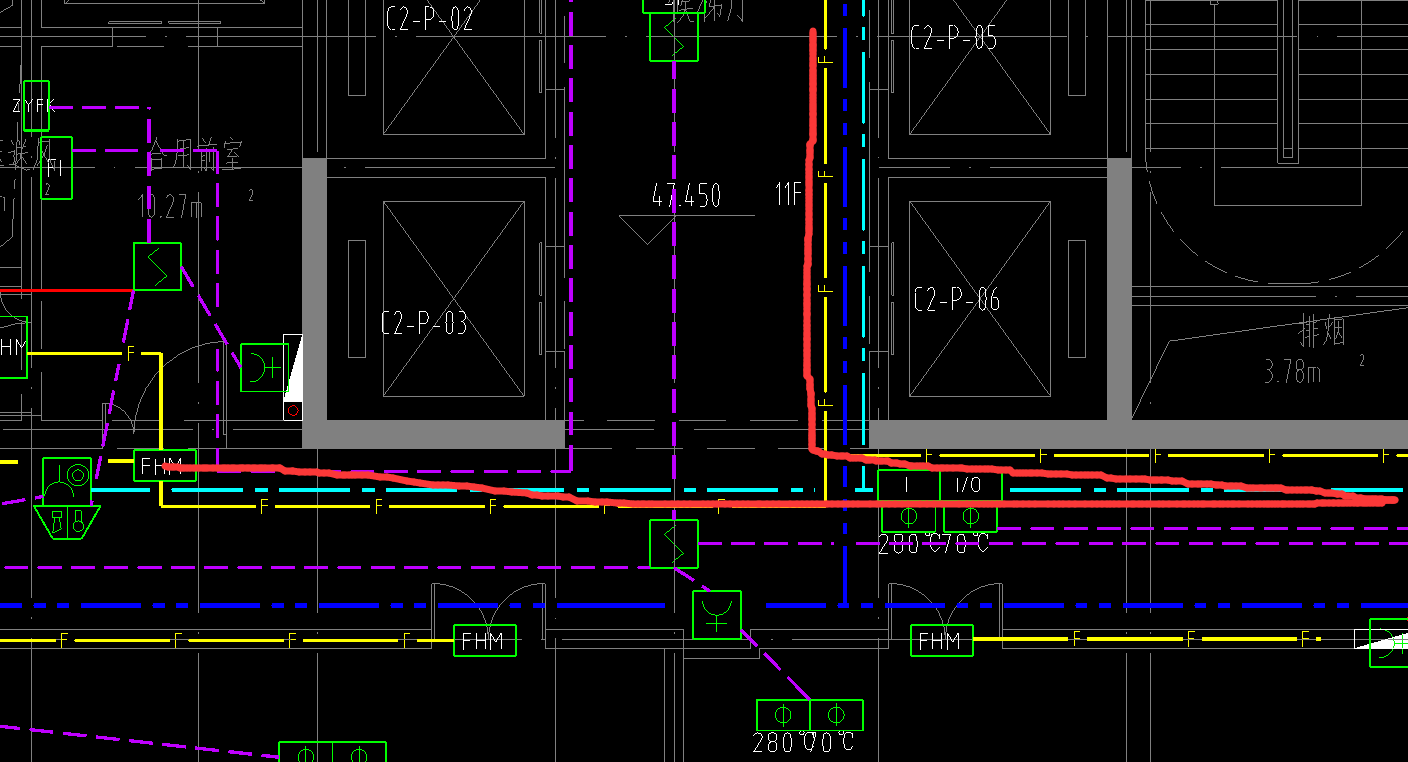The image size is (1408, 762).
Task: Select the I/O module box
Action: coord(971,486)
